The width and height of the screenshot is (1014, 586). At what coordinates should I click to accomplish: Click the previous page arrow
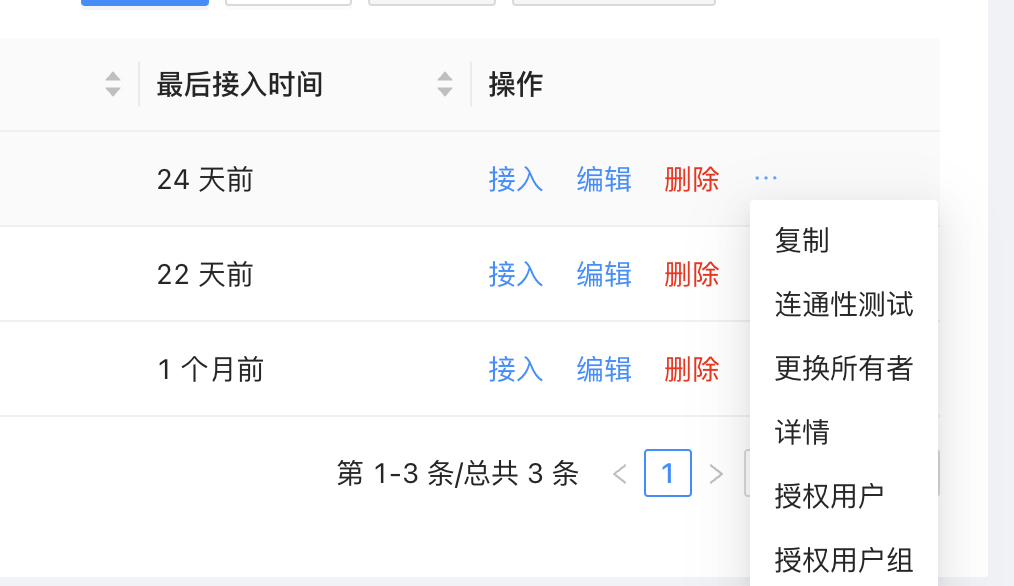click(620, 473)
